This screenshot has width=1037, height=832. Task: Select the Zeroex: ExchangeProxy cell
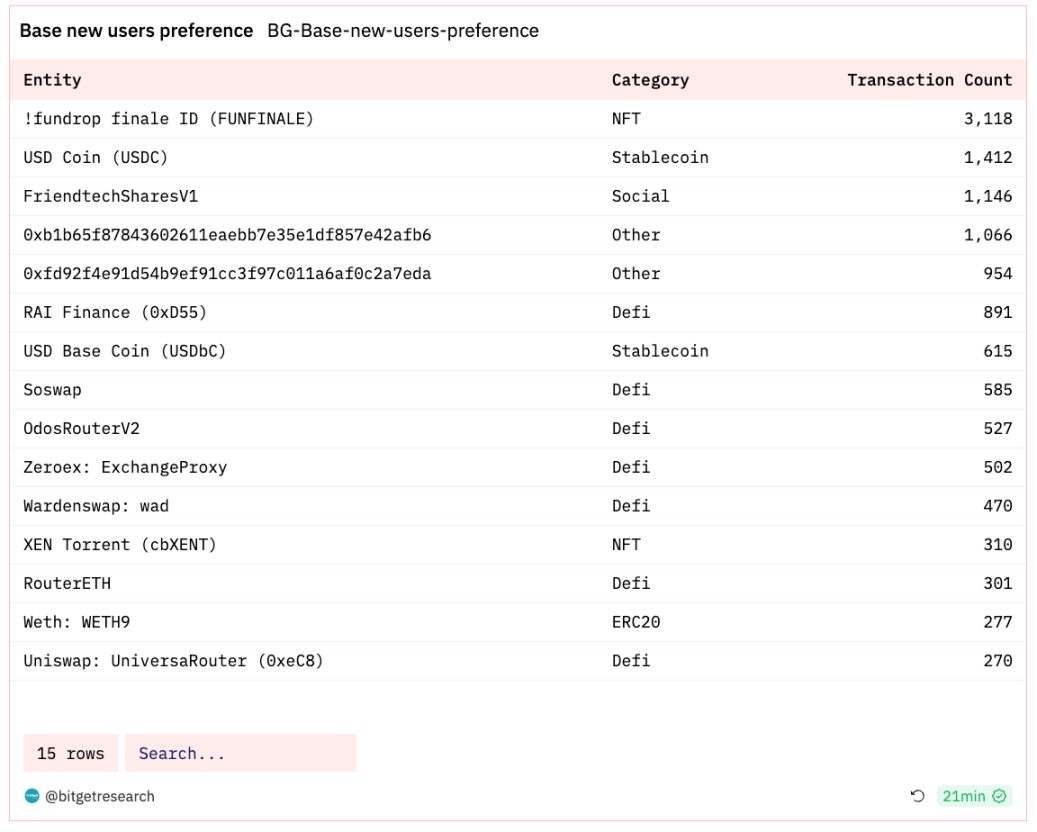(125, 467)
